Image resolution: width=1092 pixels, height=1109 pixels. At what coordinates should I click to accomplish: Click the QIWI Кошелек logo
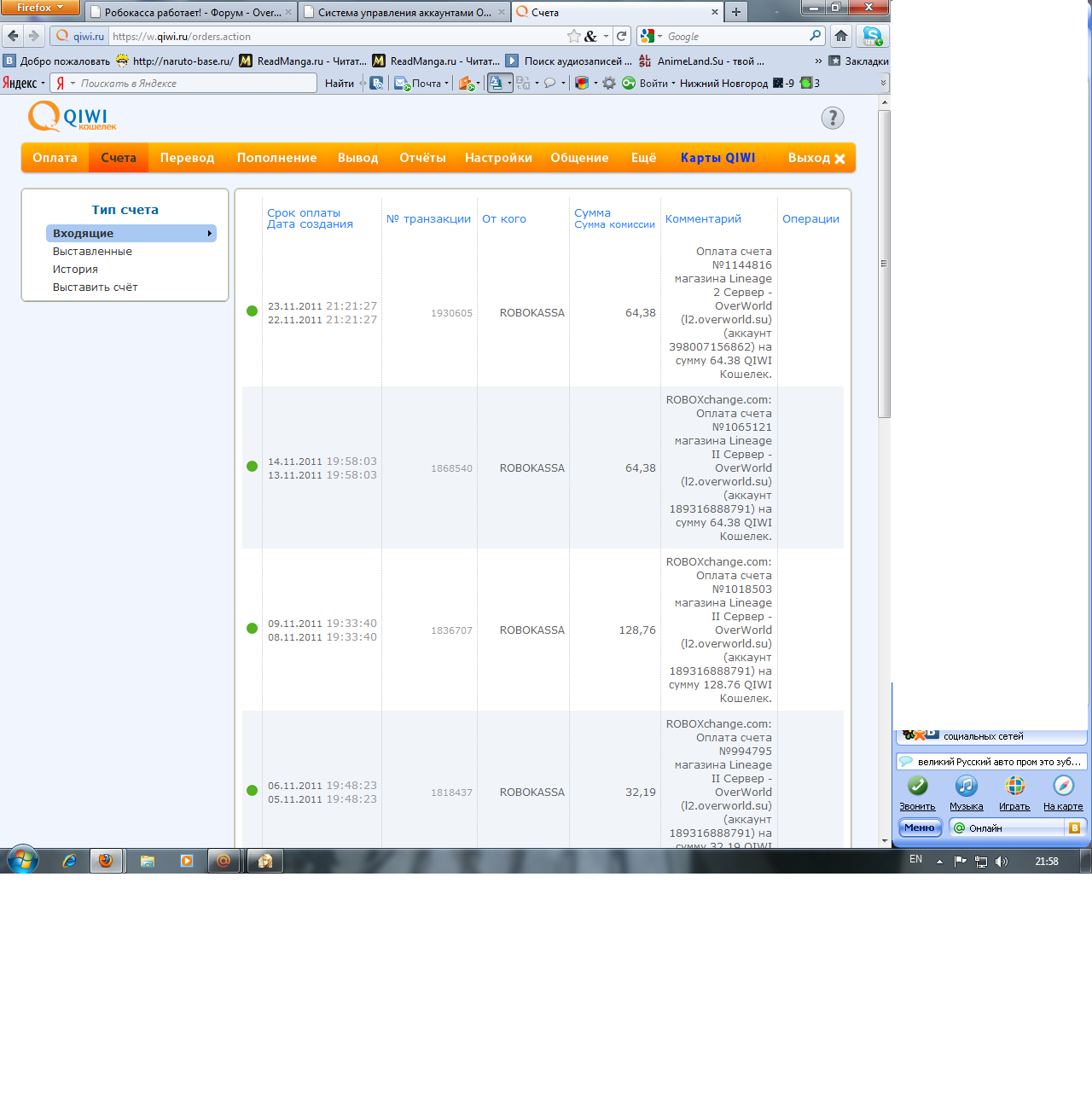[x=72, y=117]
